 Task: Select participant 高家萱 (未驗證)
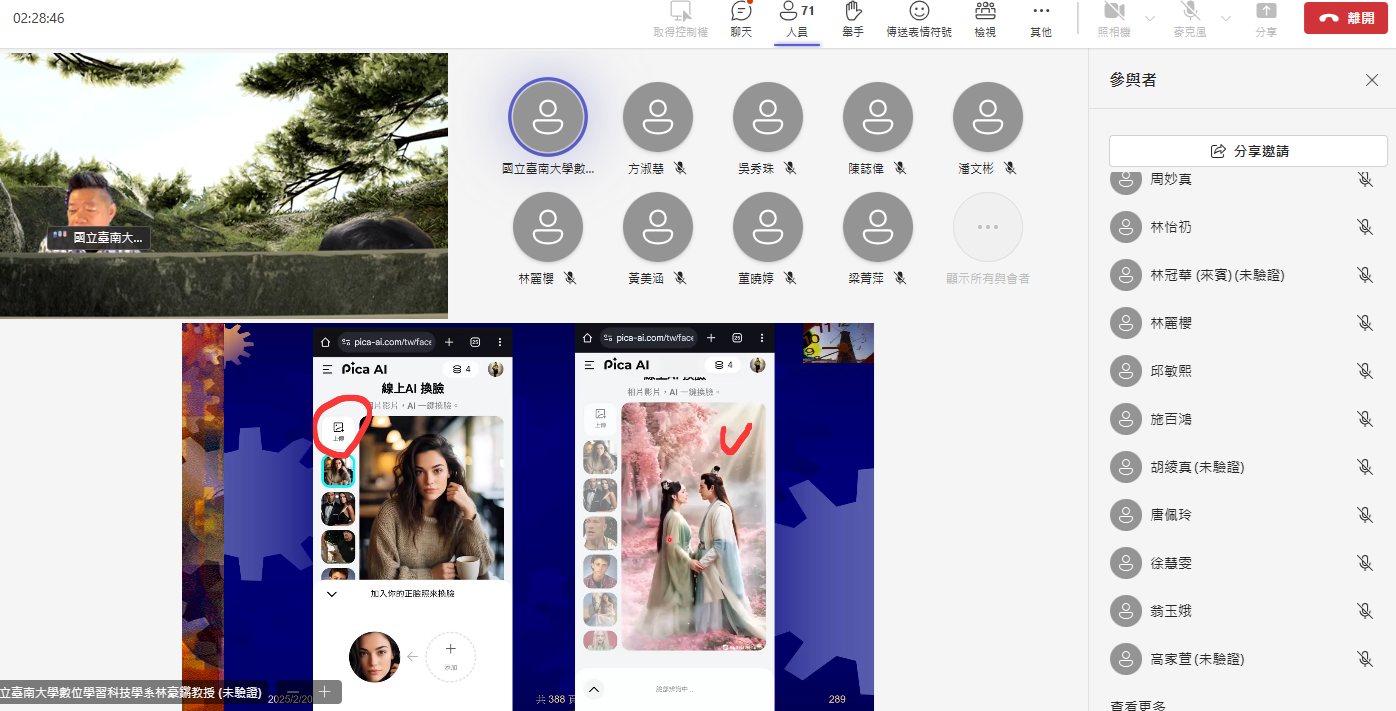(1242, 659)
